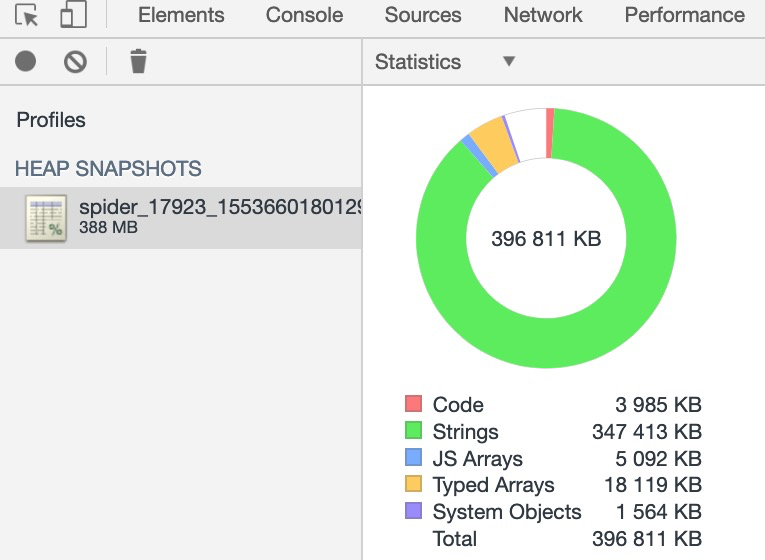This screenshot has height=560, width=765.
Task: Click the clear all profiles icon
Action: click(x=75, y=62)
